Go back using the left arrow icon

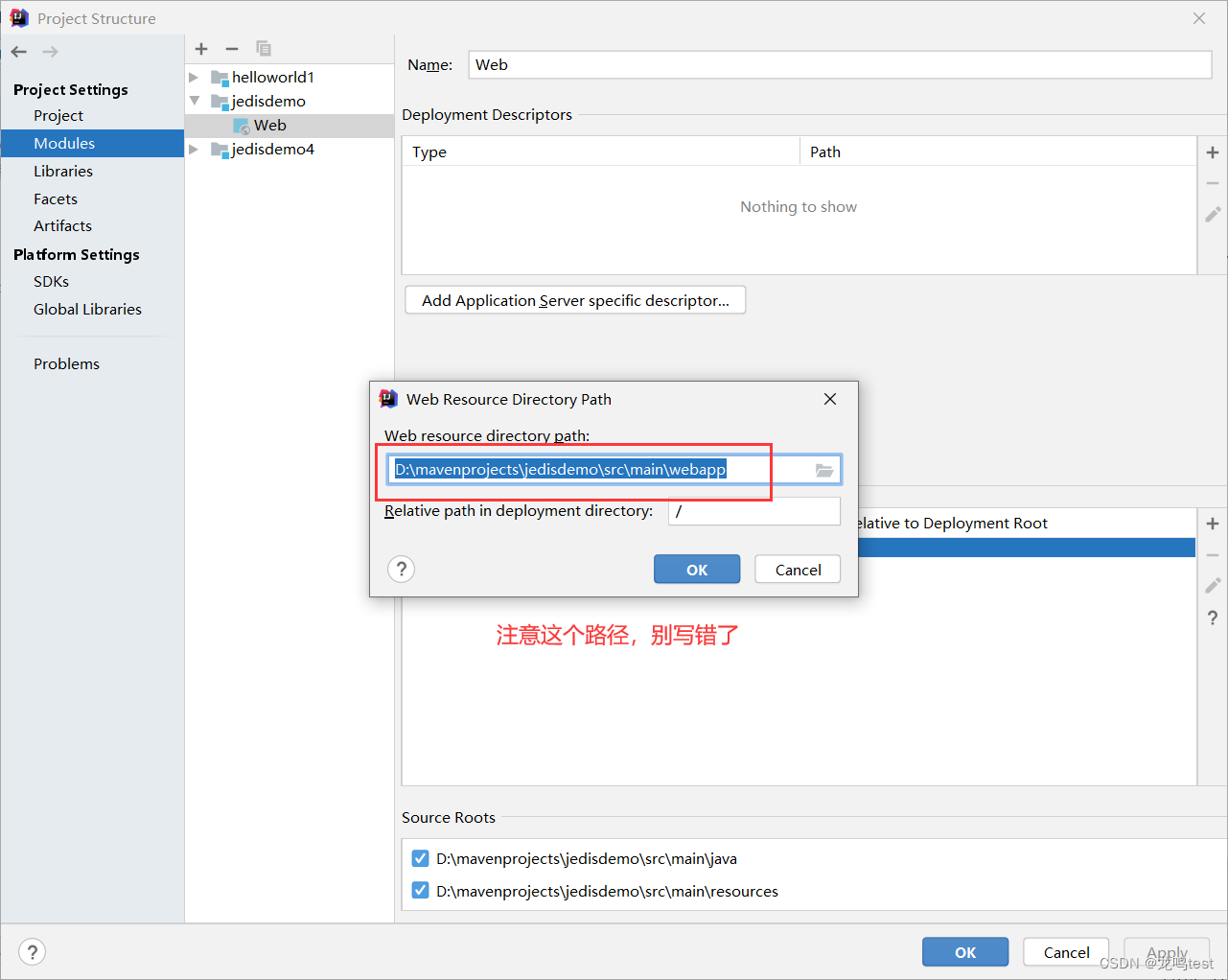(19, 52)
